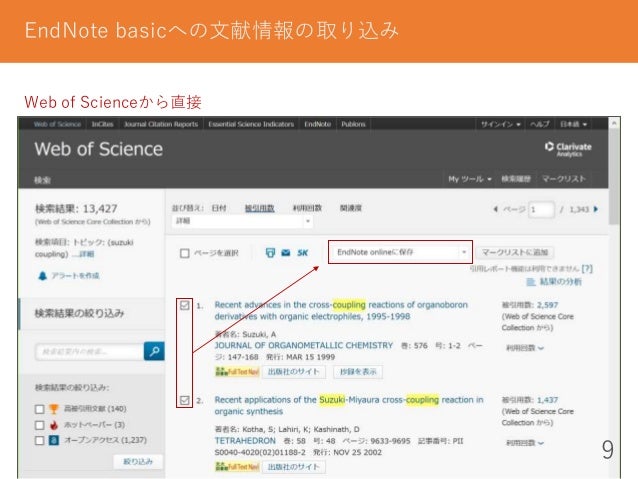Click the open access badge icon
Screen dimensions: 638x479
[54, 440]
